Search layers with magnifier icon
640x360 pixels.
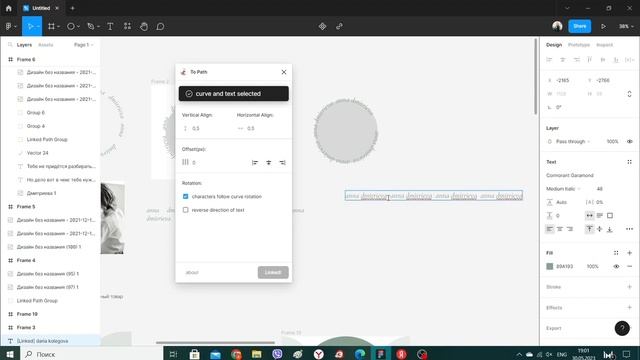pos(10,45)
